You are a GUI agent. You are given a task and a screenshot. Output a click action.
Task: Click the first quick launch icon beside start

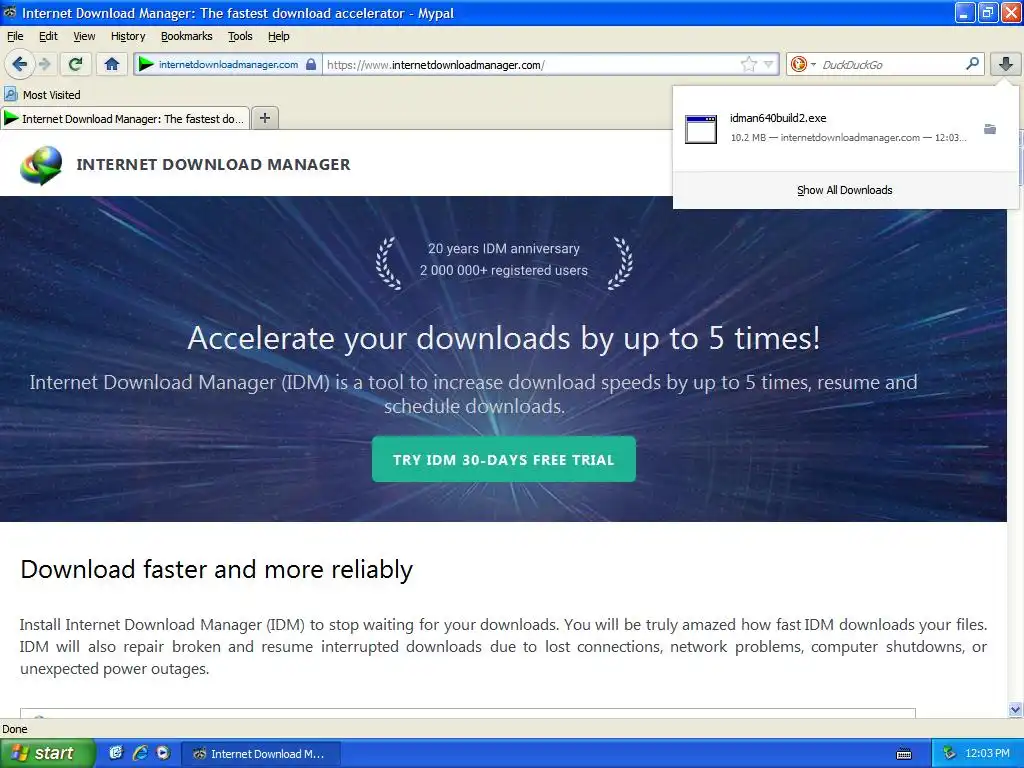coord(116,753)
